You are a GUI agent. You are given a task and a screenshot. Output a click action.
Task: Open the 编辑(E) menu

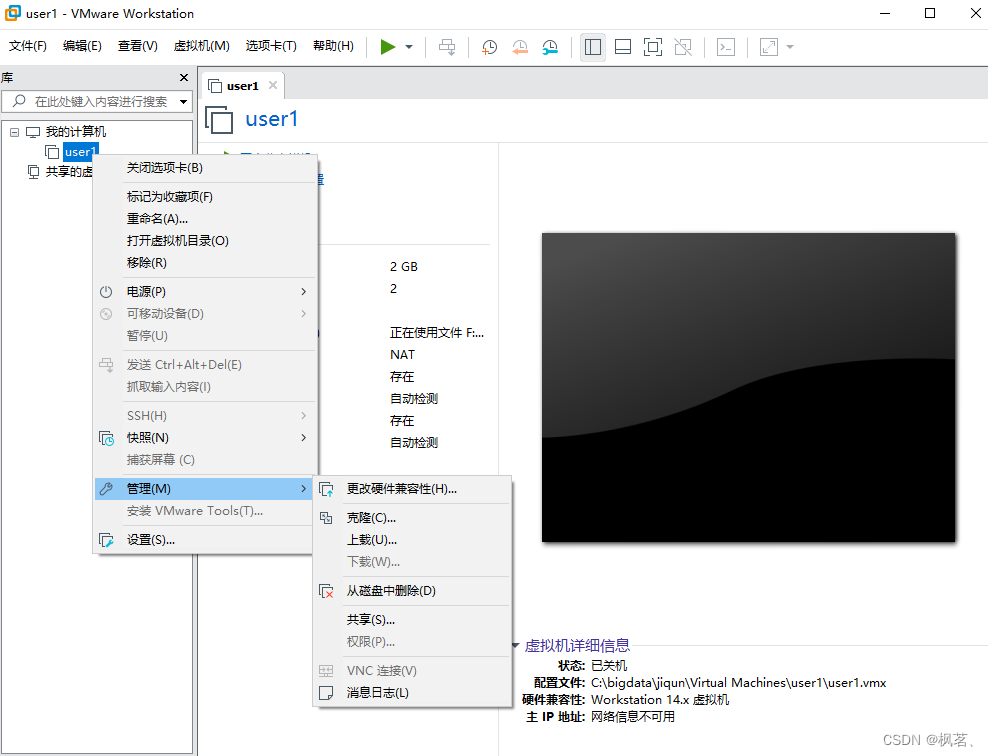(83, 46)
